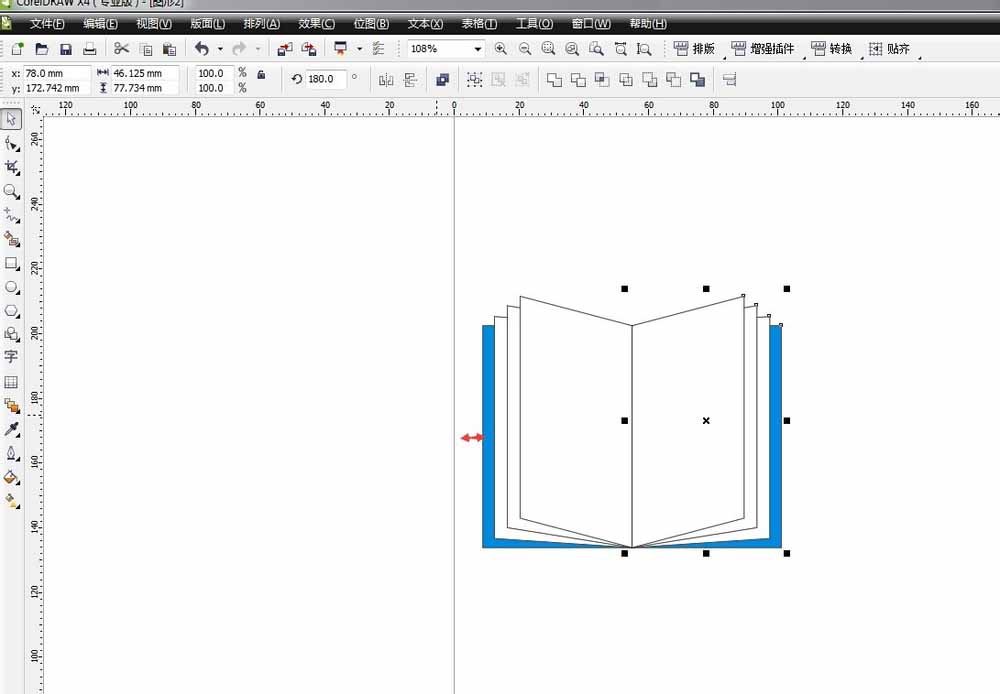Image resolution: width=1000 pixels, height=694 pixels.
Task: Click the 贴齐 snap button
Action: 889,49
